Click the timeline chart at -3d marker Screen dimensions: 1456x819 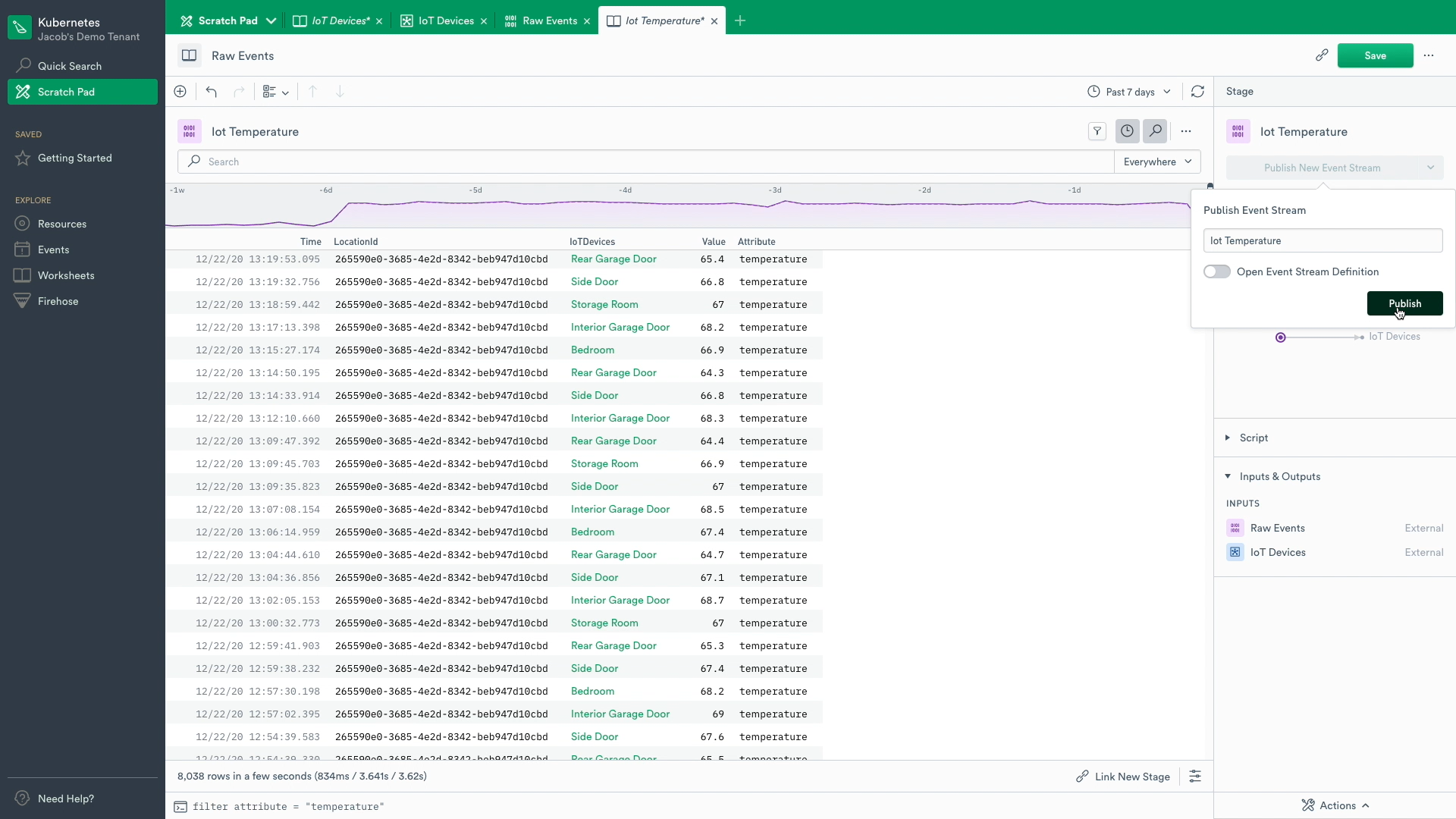coord(775,206)
